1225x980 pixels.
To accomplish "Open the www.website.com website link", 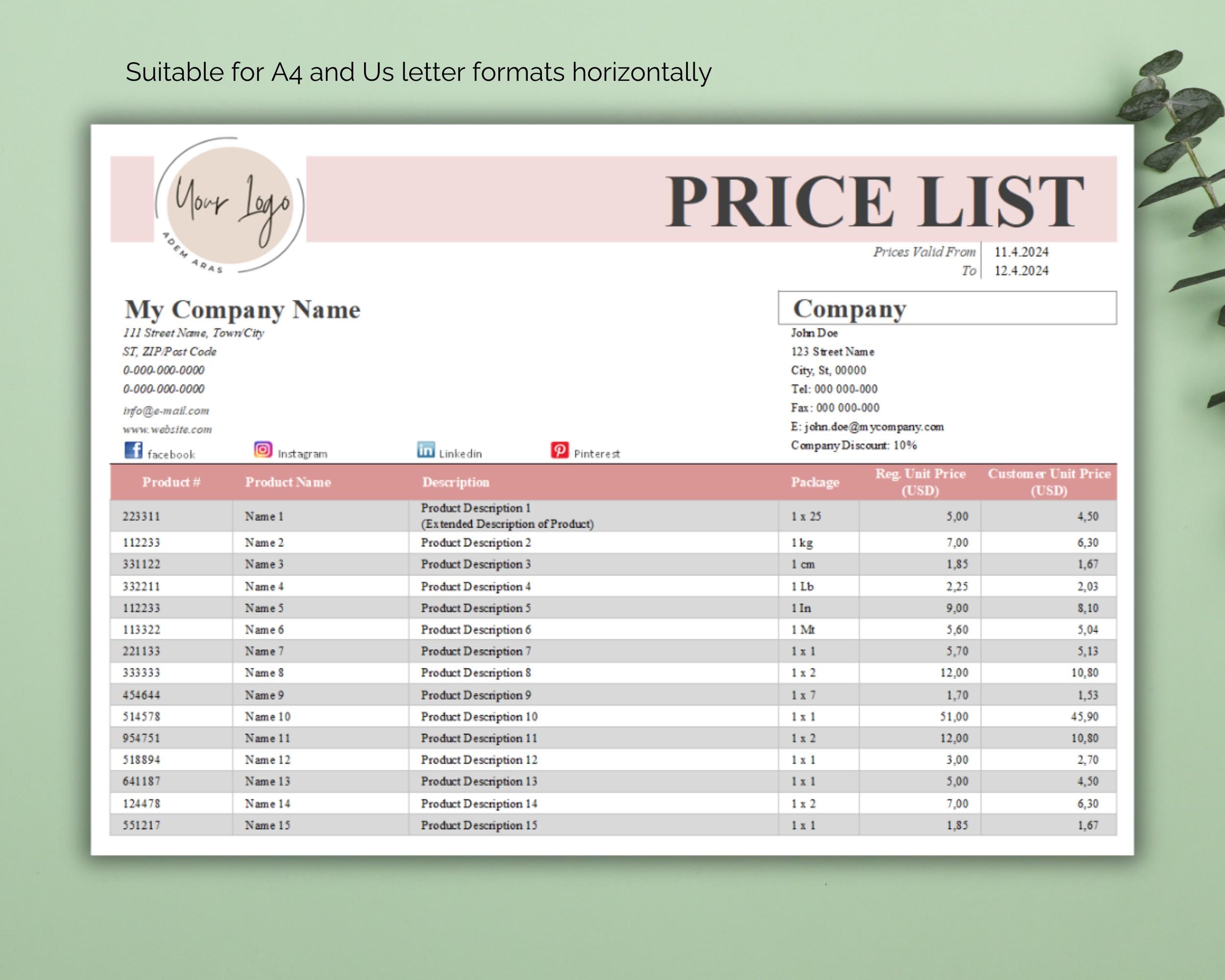I will [168, 430].
